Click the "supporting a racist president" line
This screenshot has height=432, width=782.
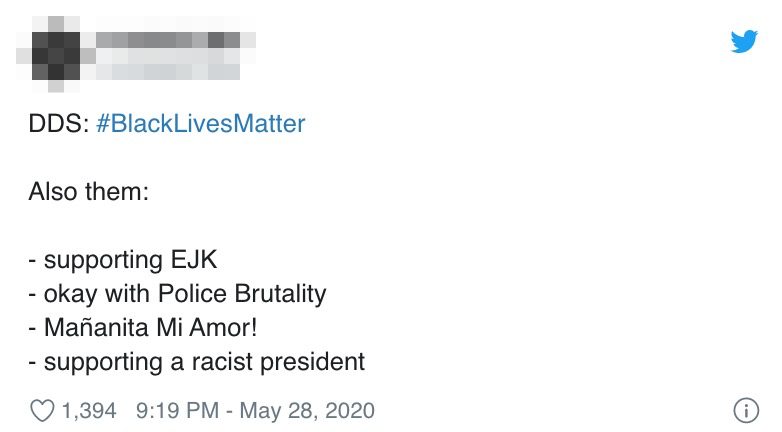pos(197,363)
